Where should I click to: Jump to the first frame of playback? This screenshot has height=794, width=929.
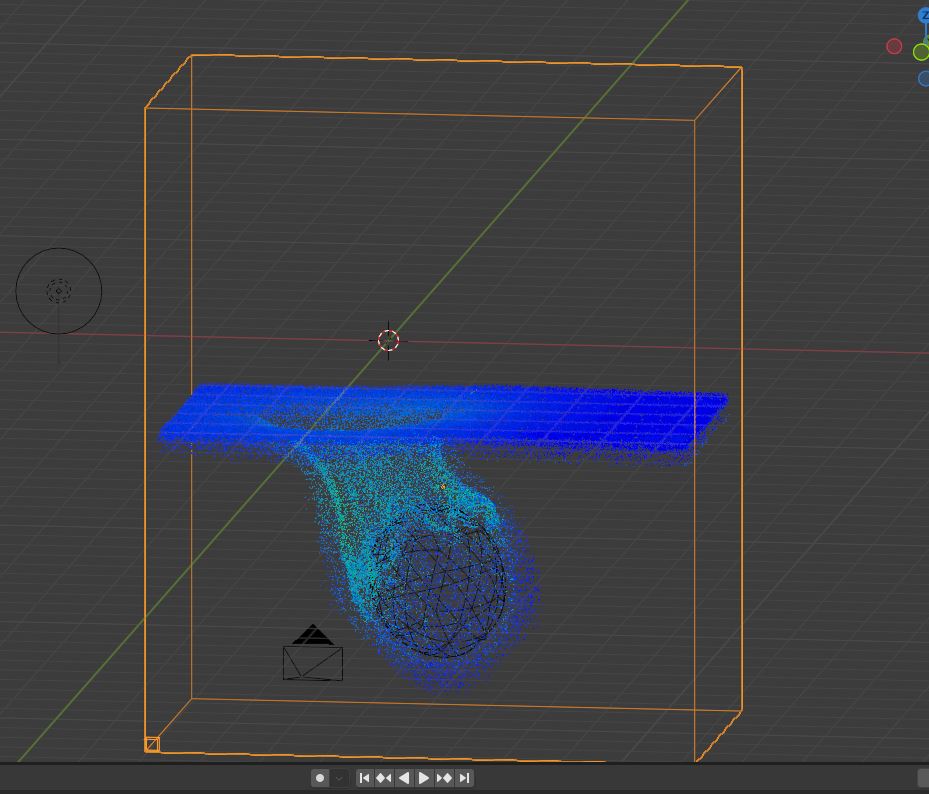coord(364,778)
